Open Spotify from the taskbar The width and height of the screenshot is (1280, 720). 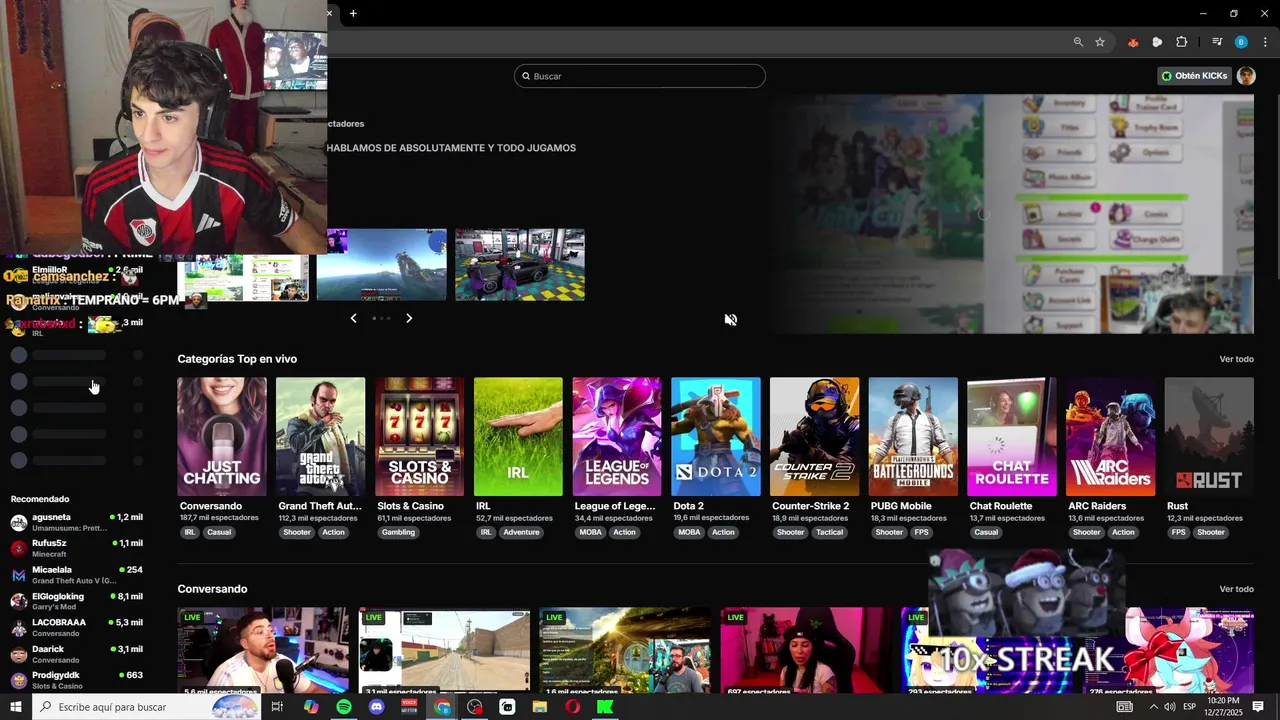344,707
